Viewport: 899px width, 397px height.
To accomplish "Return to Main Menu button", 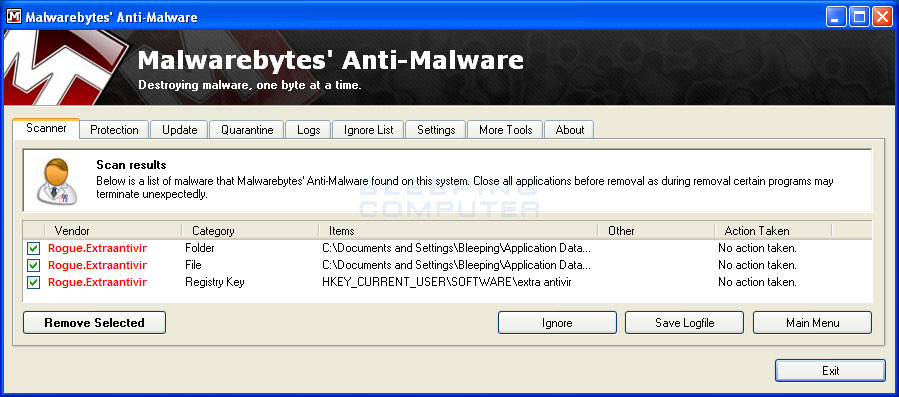I will [812, 322].
